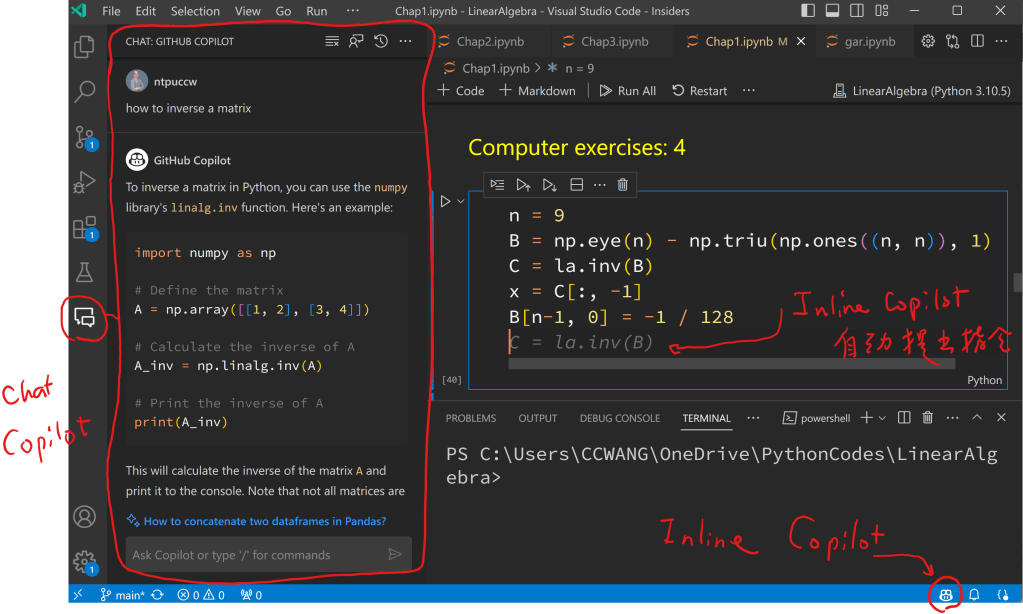Open Run and Debug view
Image resolution: width=1023 pixels, height=614 pixels.
(85, 184)
